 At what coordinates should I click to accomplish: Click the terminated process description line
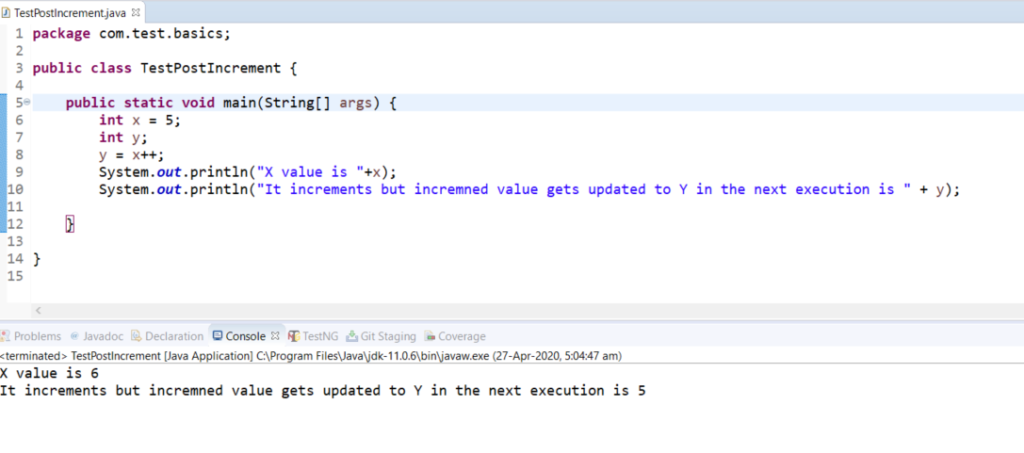[x=250, y=355]
